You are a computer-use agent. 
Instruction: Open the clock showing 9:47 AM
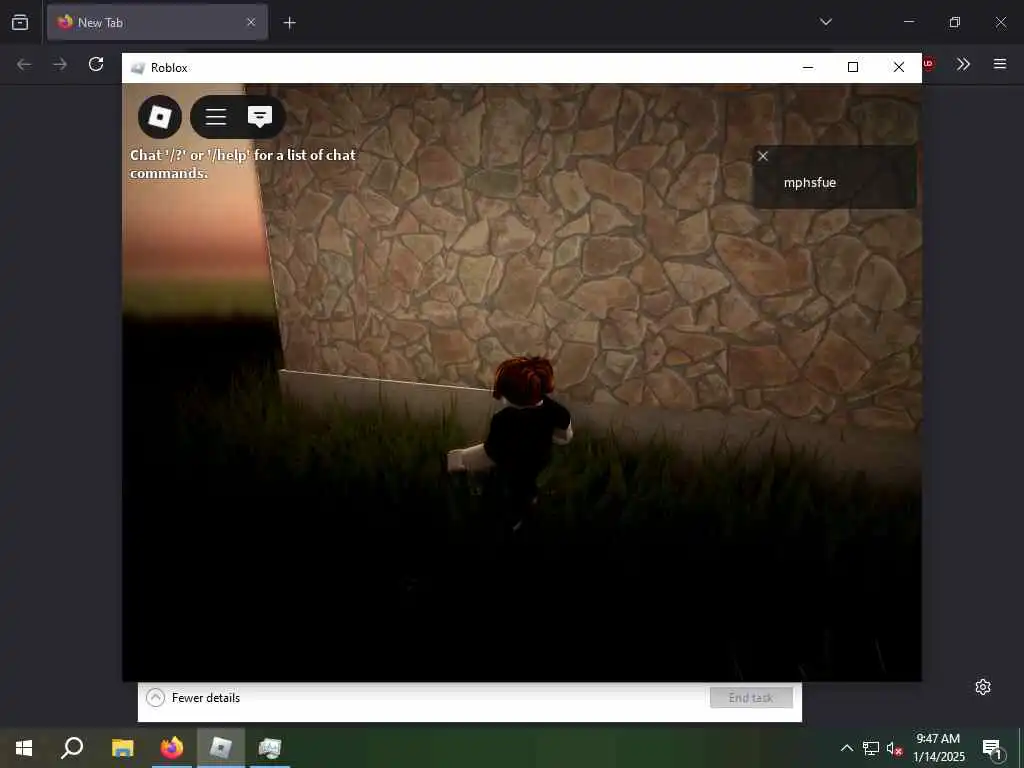(x=938, y=748)
